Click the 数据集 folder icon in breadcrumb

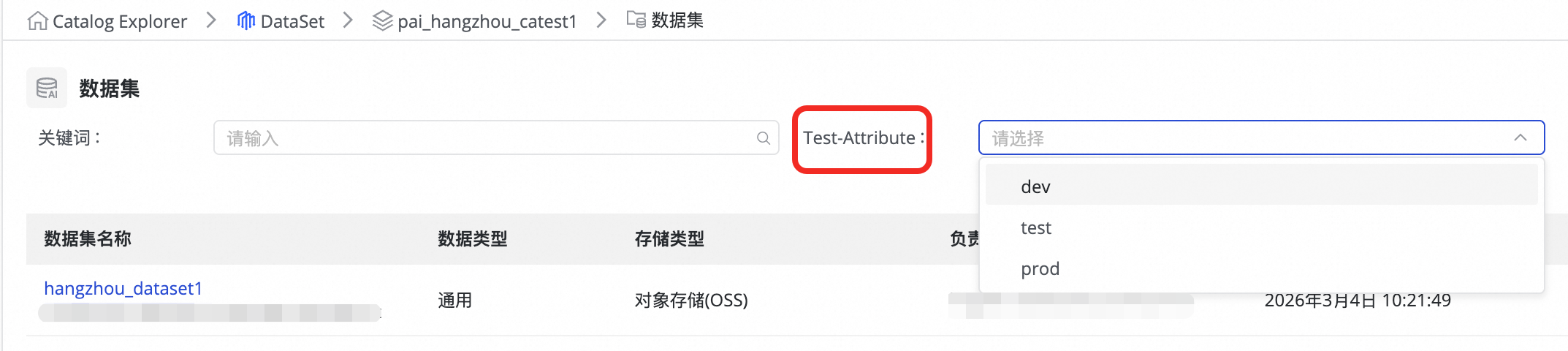pyautogui.click(x=636, y=20)
